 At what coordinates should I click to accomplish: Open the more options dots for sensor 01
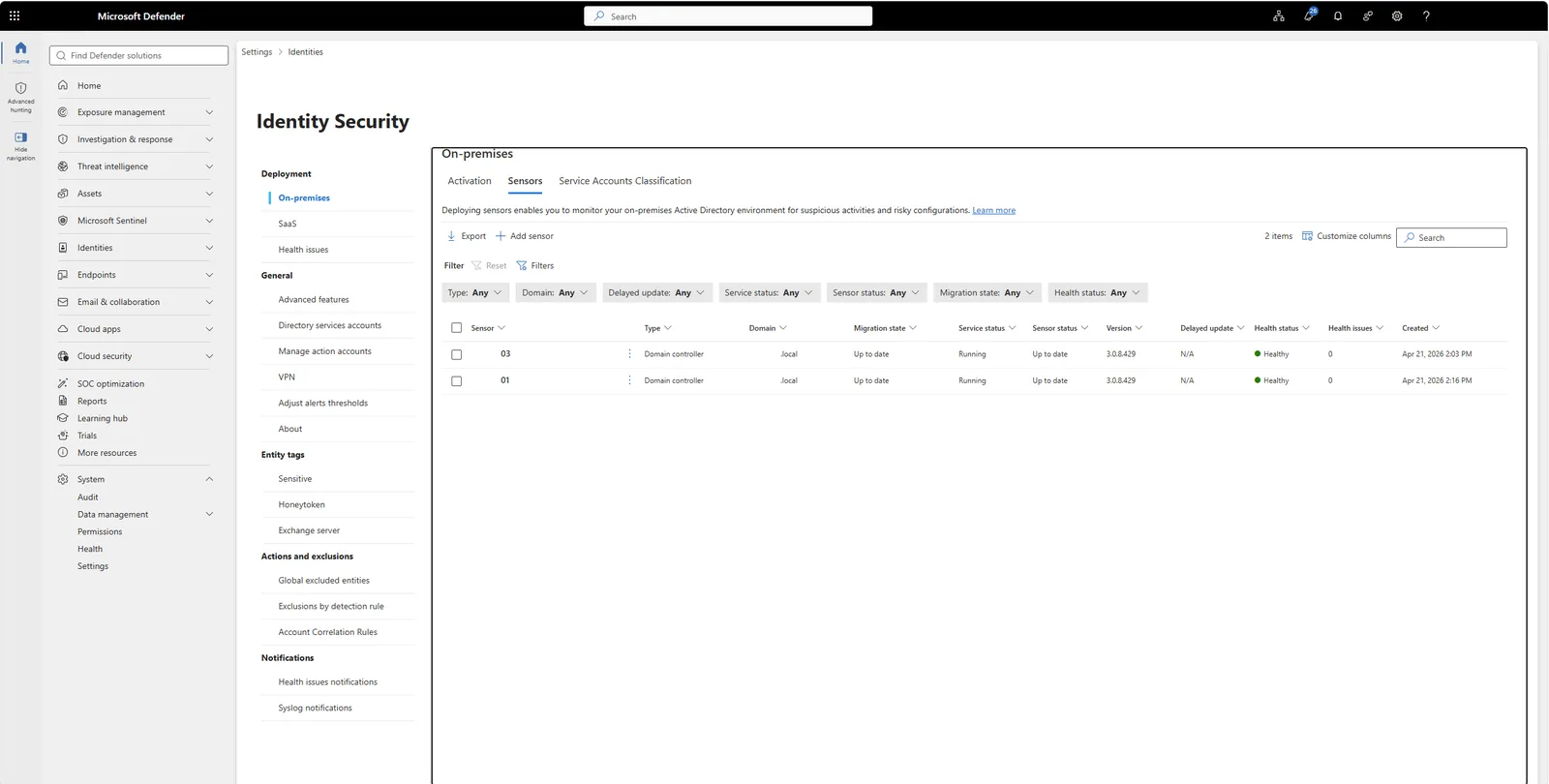pos(629,380)
